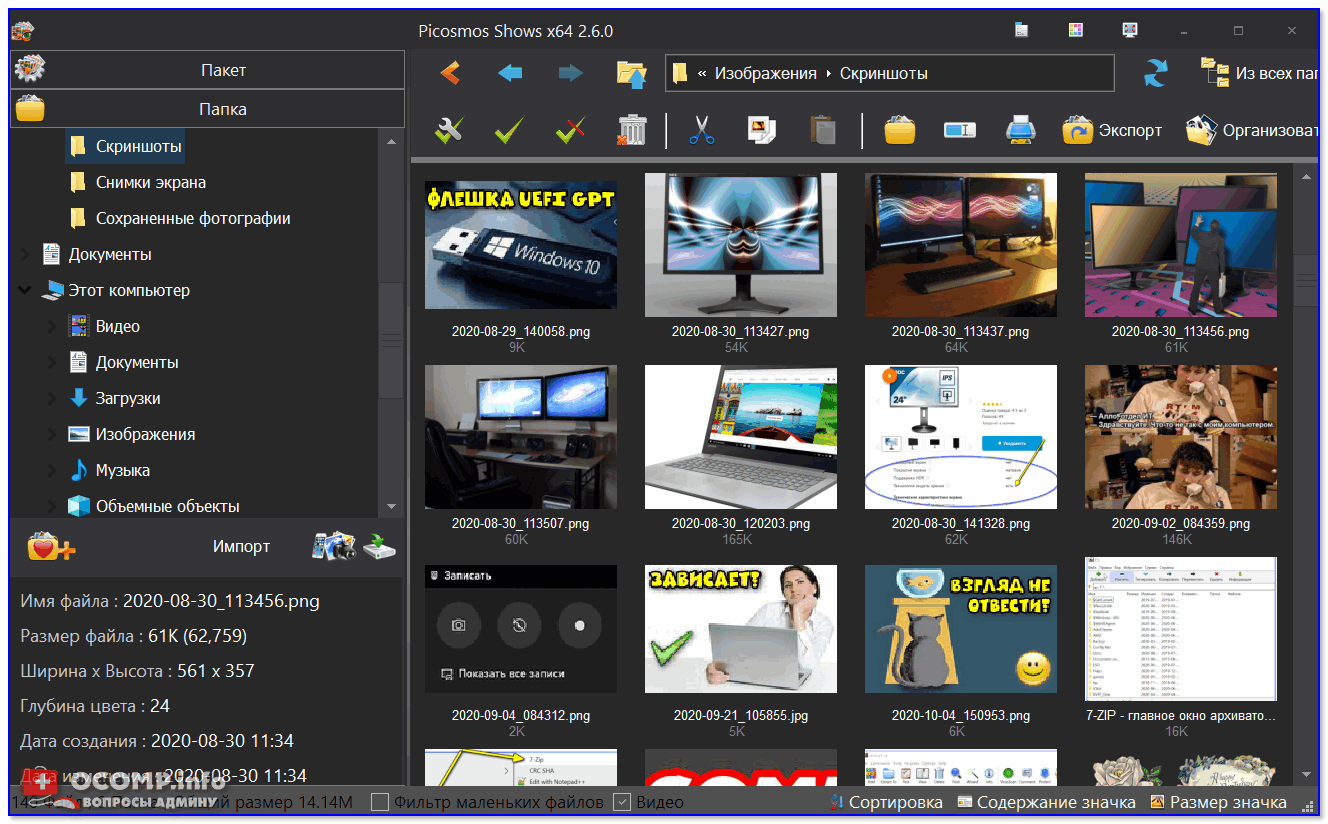1328x824 pixels.
Task: Select thumbnail 2020-08-30_120203.png laptop image
Action: click(x=740, y=437)
